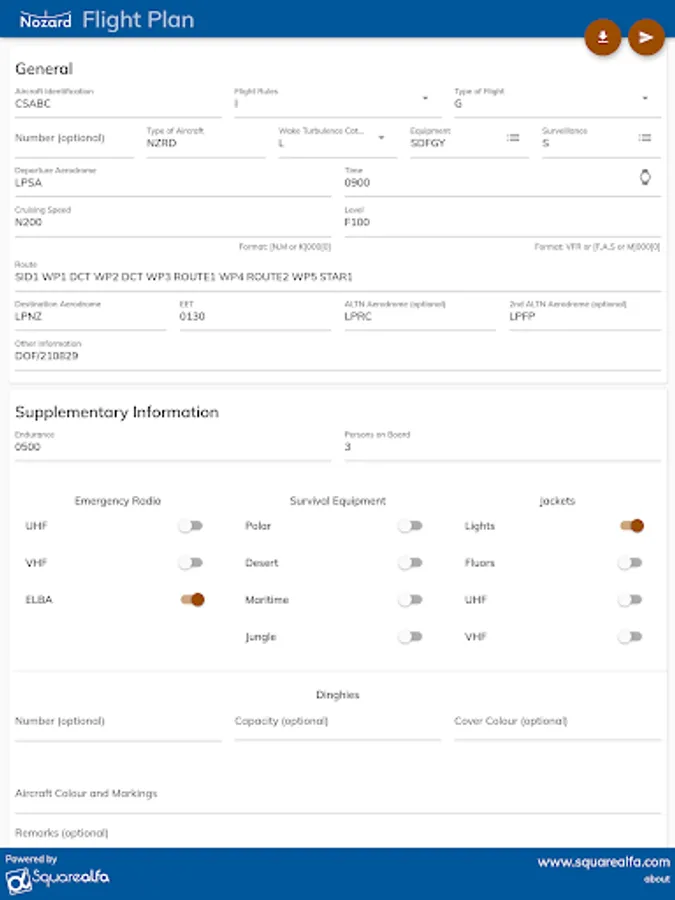675x900 pixels.
Task: Disable the ELBA emergency radio switch
Action: [192, 599]
